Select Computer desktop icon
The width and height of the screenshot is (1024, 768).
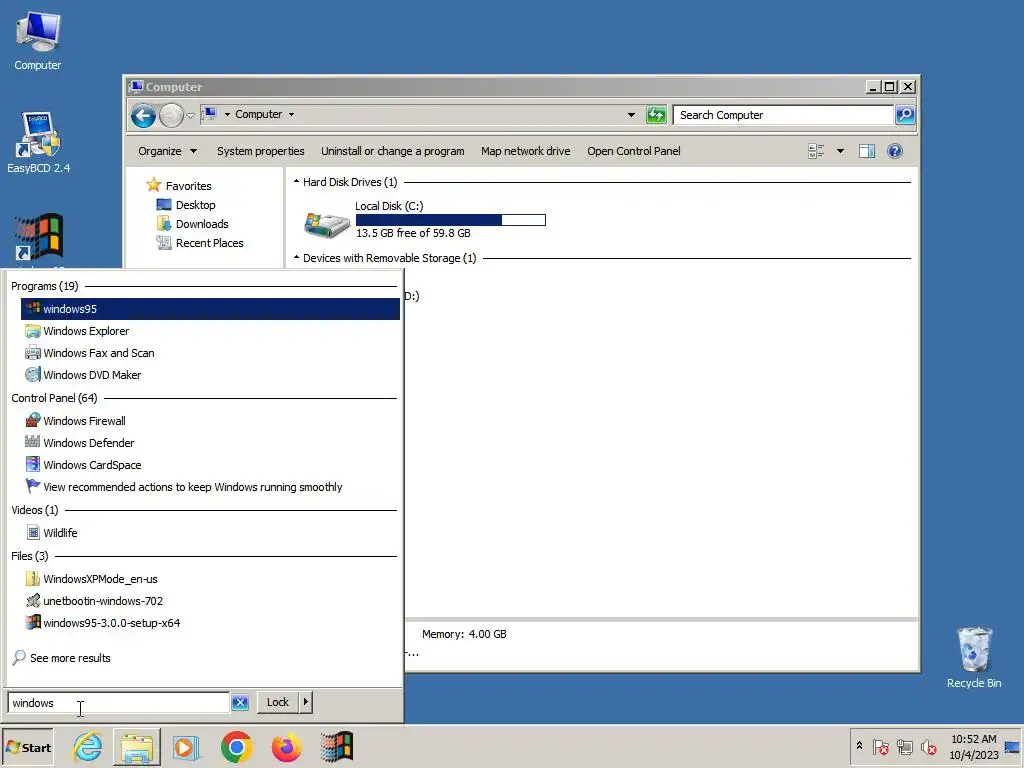click(37, 41)
